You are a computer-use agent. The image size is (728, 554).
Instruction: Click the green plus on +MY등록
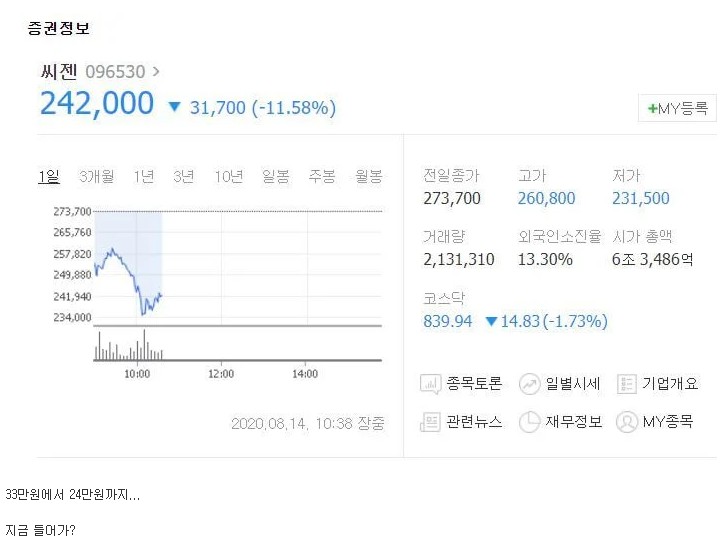(x=652, y=109)
